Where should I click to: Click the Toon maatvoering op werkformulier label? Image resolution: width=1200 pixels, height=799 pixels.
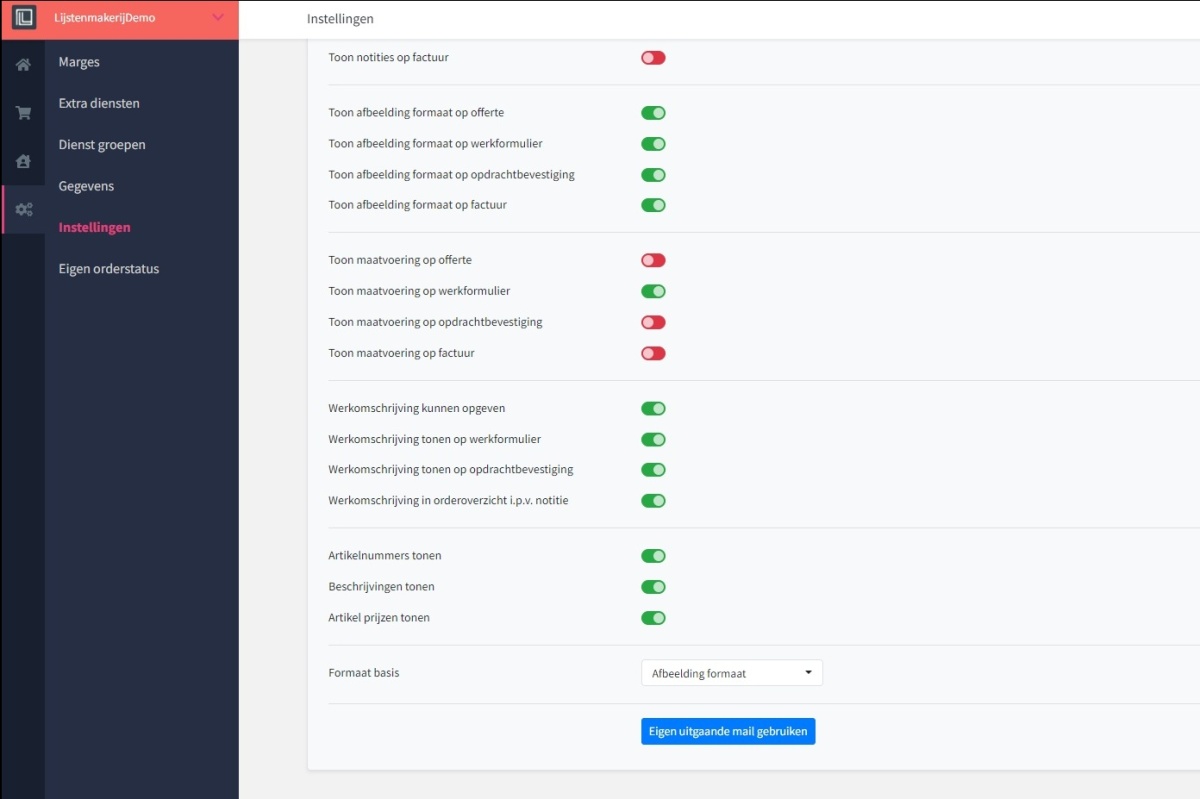click(x=419, y=291)
